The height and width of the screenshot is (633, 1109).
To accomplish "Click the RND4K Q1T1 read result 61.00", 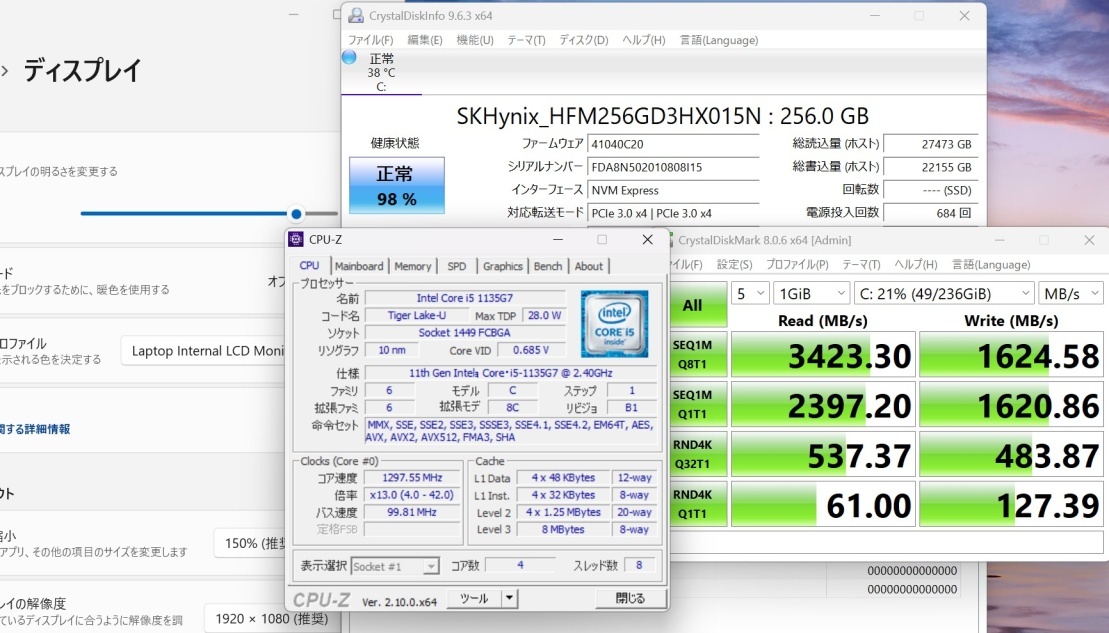I will point(822,504).
